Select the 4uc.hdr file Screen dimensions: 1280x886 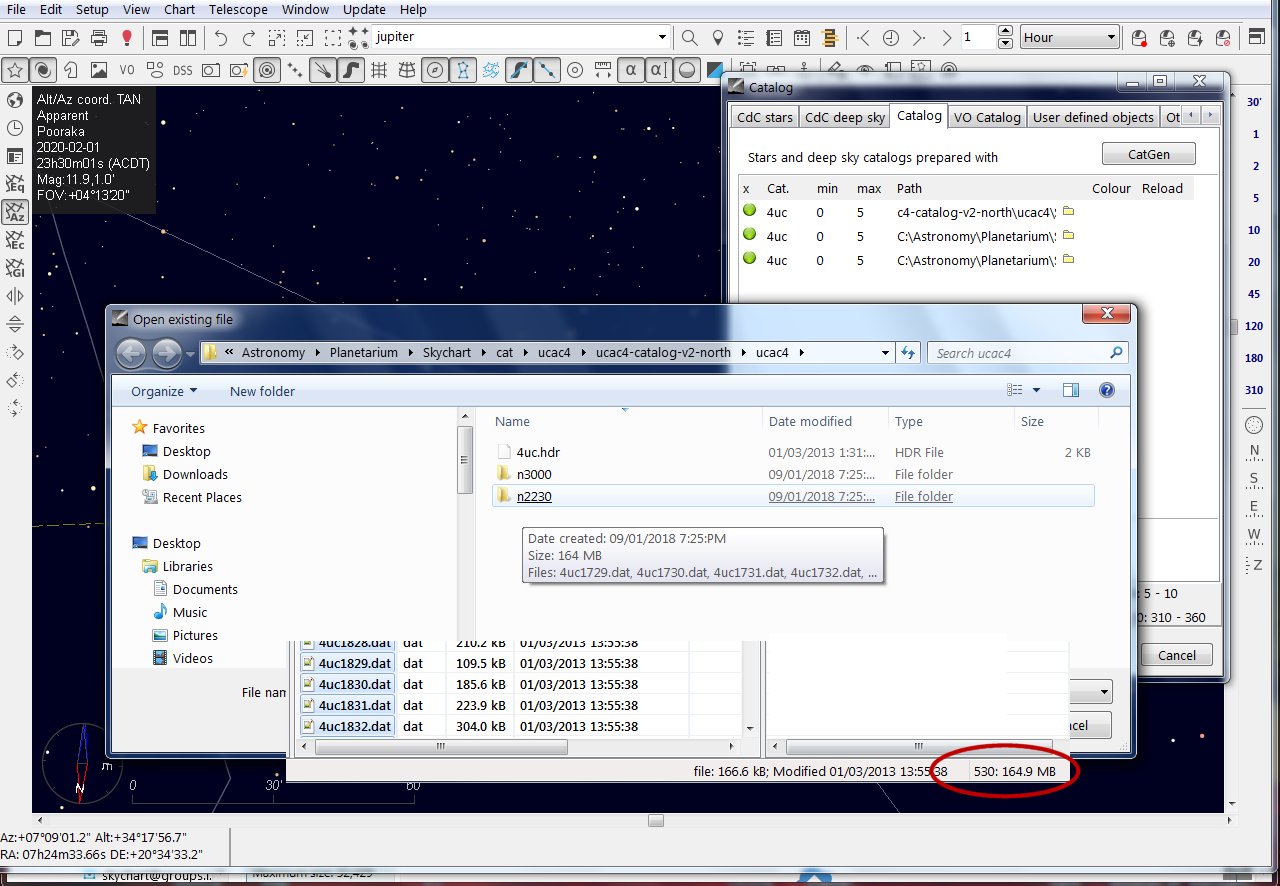(538, 452)
